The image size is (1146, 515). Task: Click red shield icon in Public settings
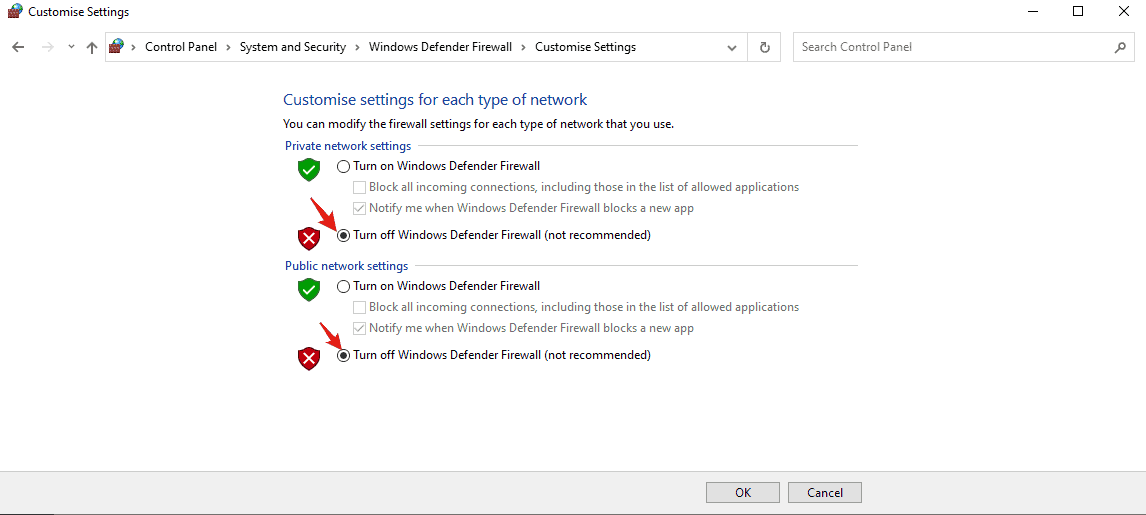tap(309, 358)
